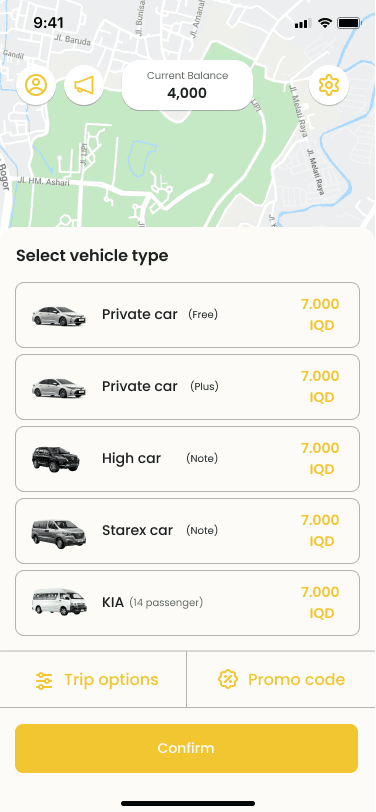Select Private car (Free) option
Screen dimensions: 376x812
click(187, 315)
